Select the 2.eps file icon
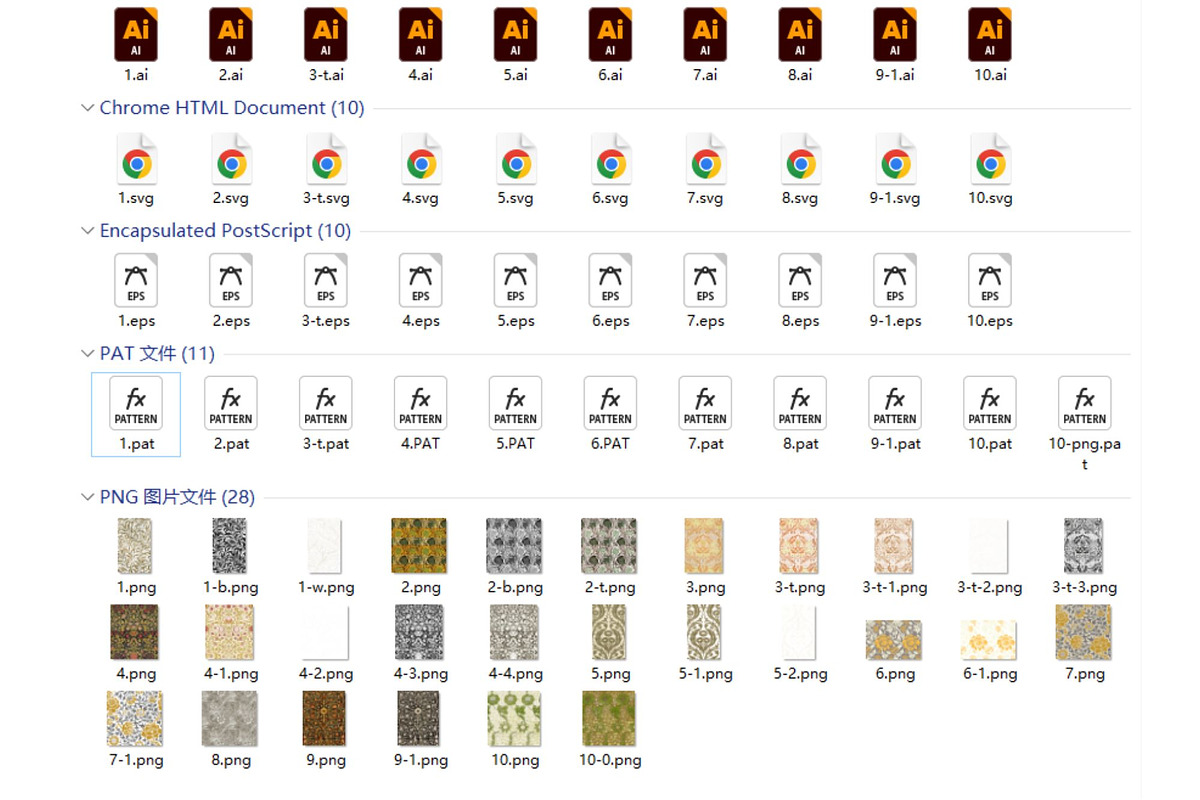1200x800 pixels. (231, 280)
